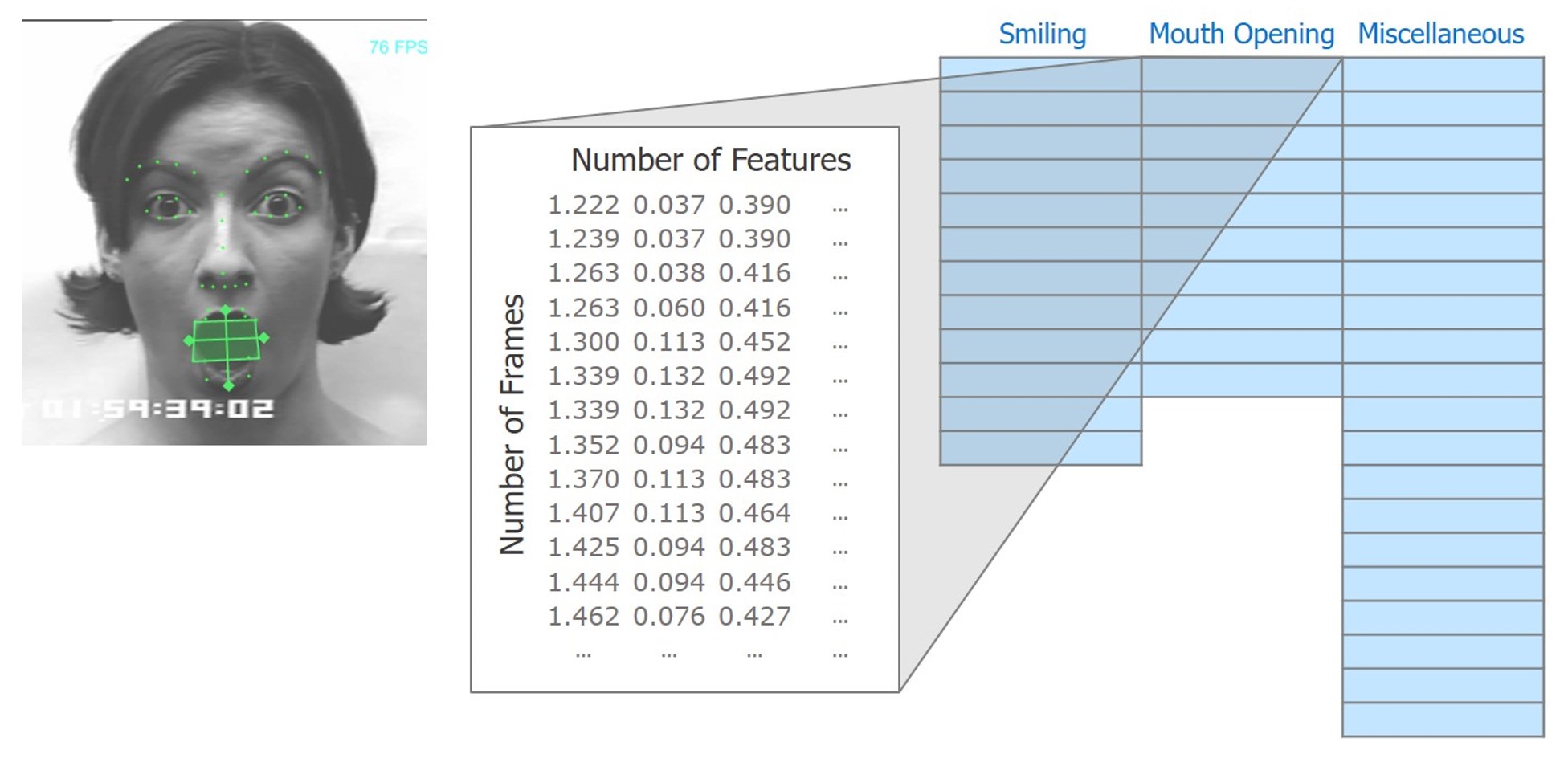This screenshot has width=1568, height=758.
Task: Select the value 1.222 in the table
Action: tap(583, 206)
